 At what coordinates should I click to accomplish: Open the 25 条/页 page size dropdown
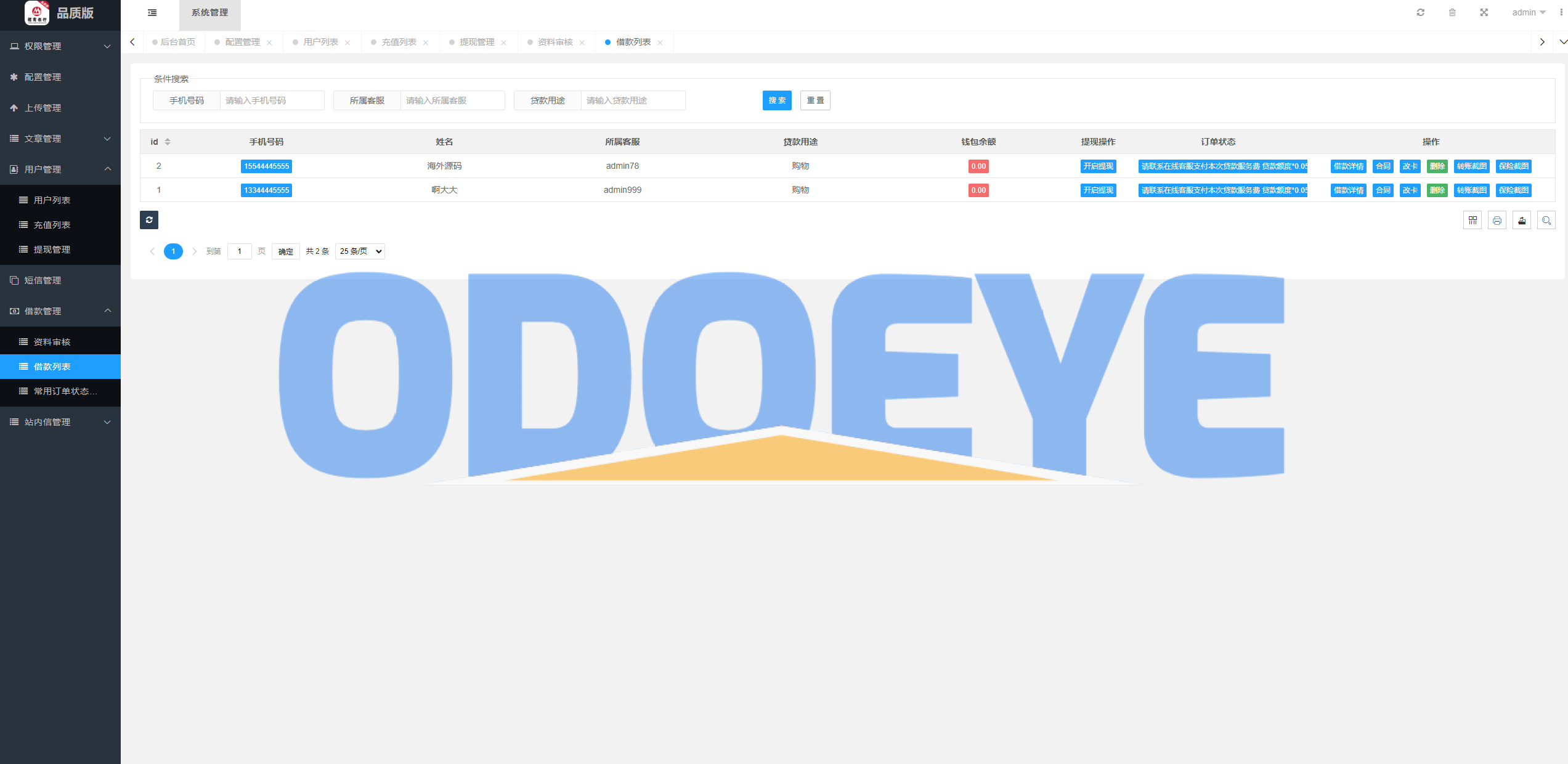(360, 251)
